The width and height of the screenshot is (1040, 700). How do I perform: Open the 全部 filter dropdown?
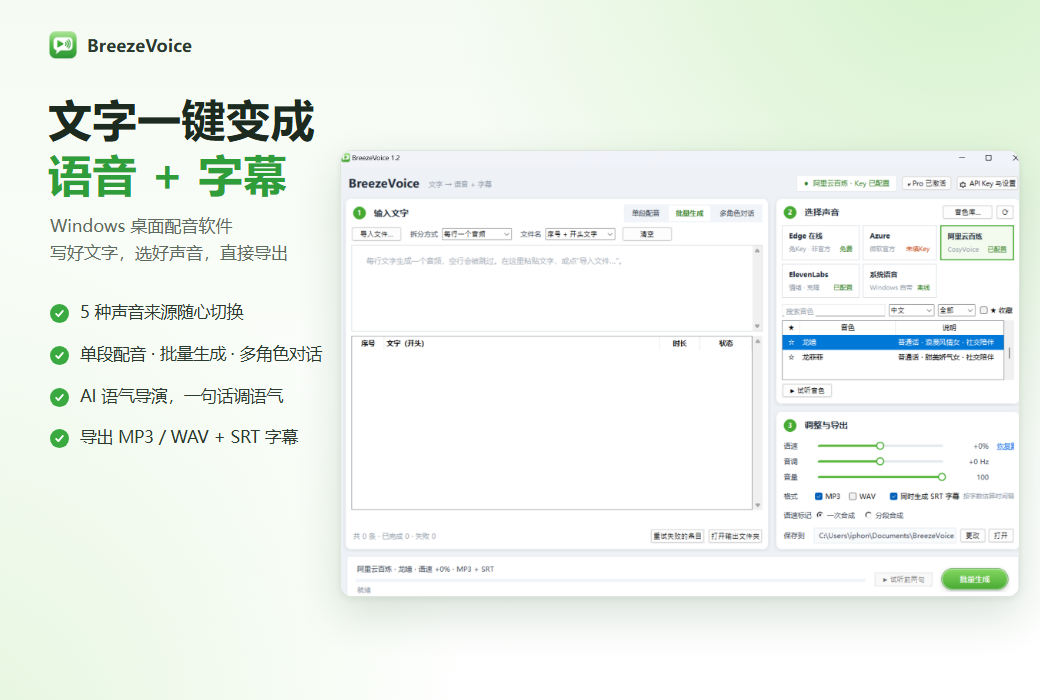(x=956, y=311)
